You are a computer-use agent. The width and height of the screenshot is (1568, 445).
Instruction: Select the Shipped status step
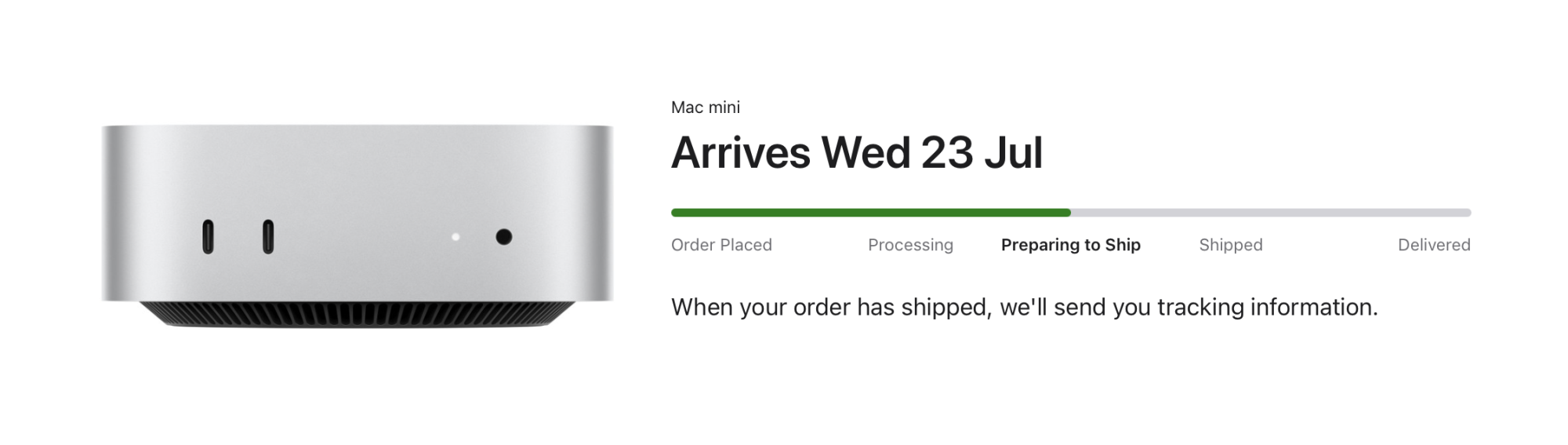click(1231, 245)
